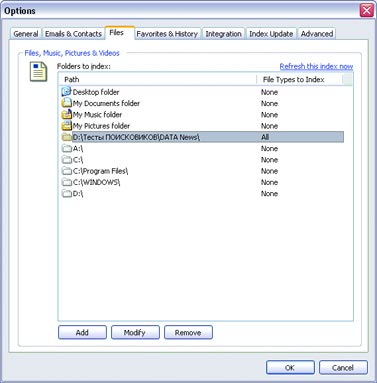This screenshot has width=377, height=383.
Task: Click the All value for DATA News
Action: tap(265, 137)
